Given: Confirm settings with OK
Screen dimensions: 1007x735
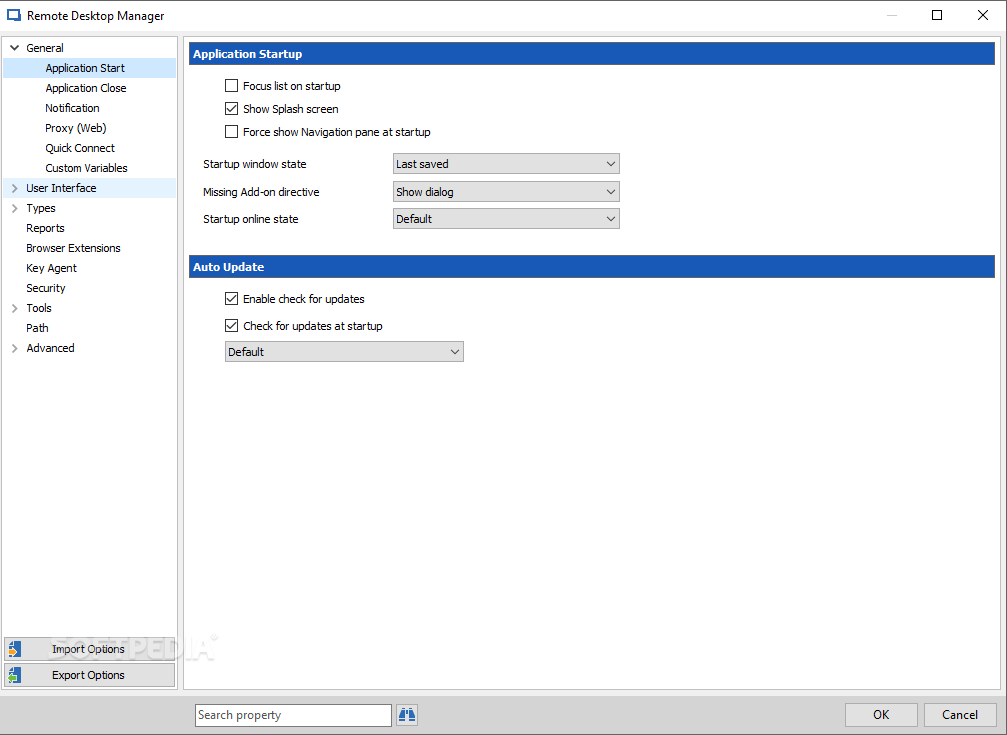Looking at the screenshot, I should [x=881, y=714].
